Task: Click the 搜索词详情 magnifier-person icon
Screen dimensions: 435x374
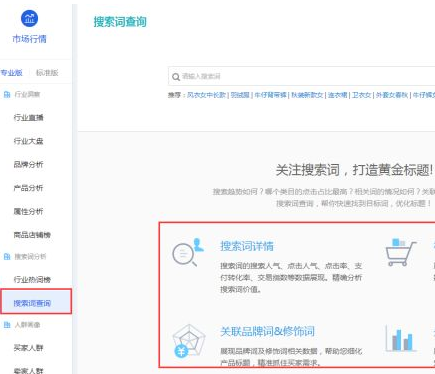Action: [x=188, y=252]
